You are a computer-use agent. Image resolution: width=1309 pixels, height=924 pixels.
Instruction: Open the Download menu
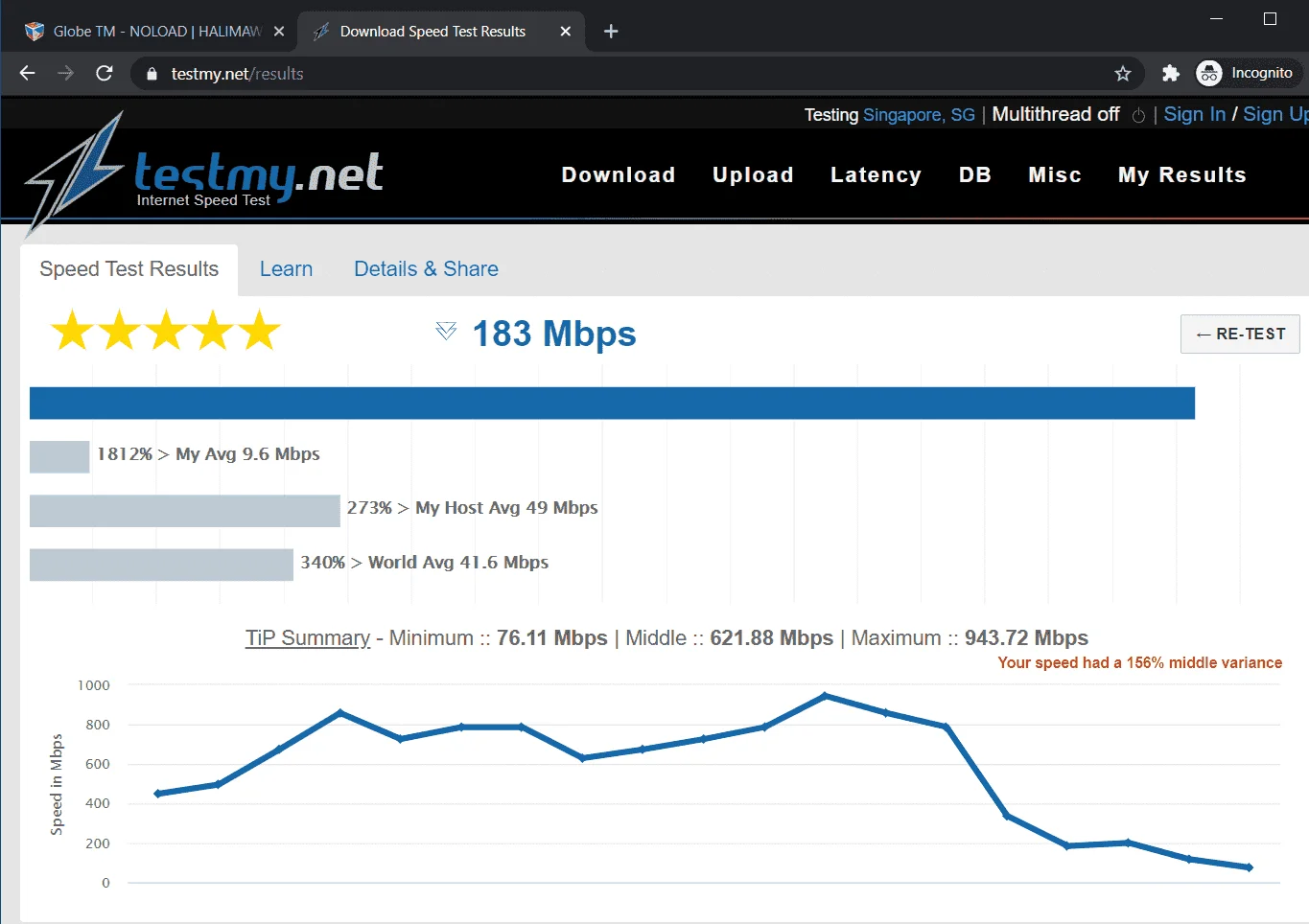(x=619, y=174)
